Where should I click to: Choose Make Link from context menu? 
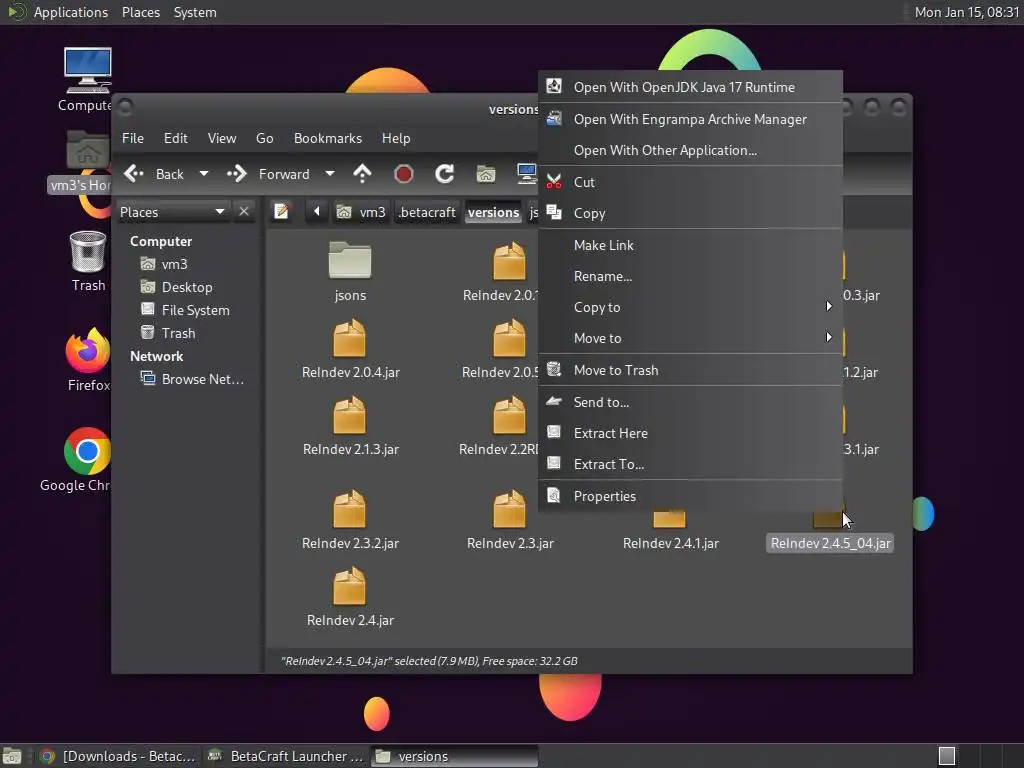pyautogui.click(x=690, y=246)
